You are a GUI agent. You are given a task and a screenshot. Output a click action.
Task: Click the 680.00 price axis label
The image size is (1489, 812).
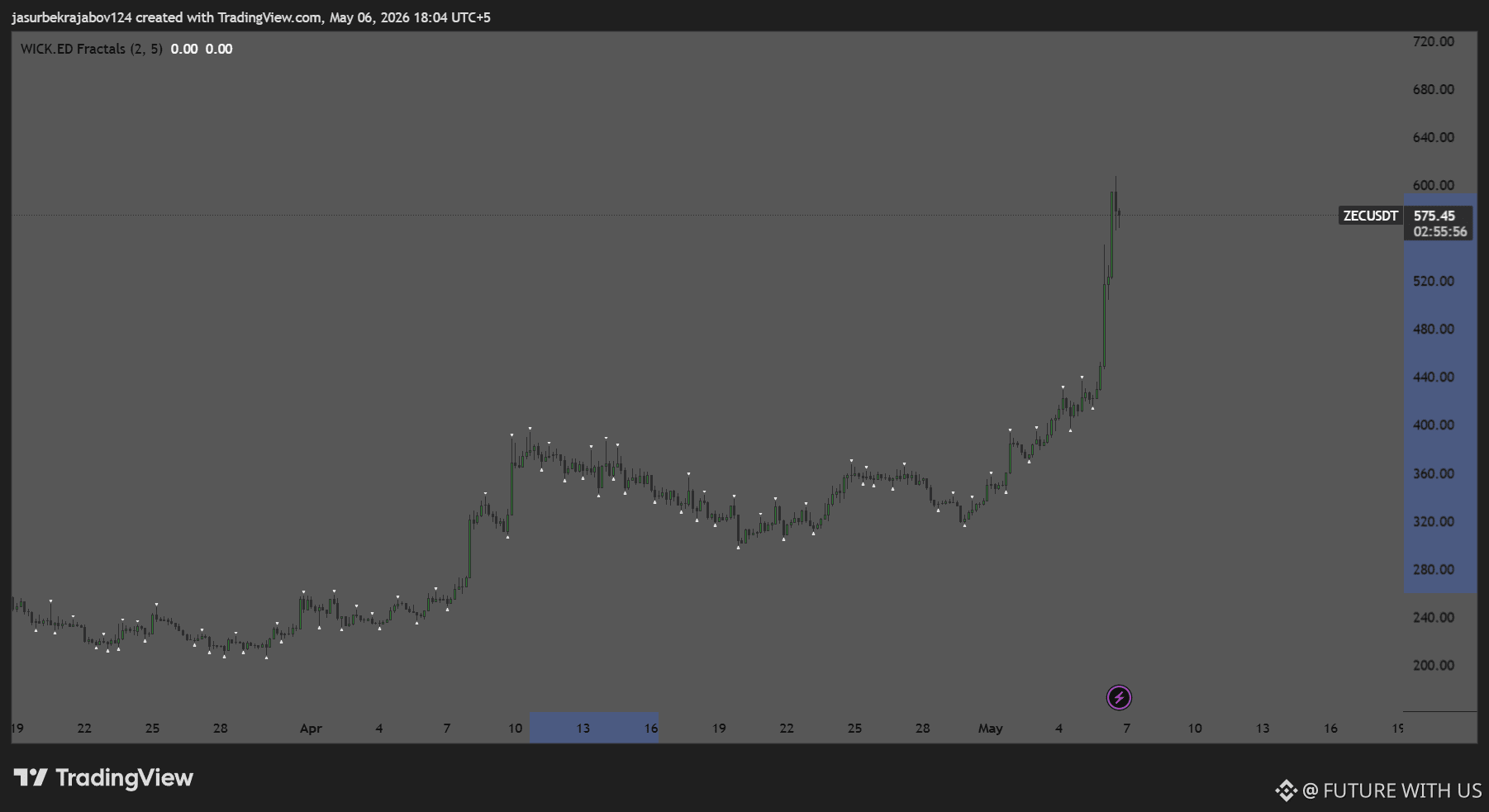1434,89
